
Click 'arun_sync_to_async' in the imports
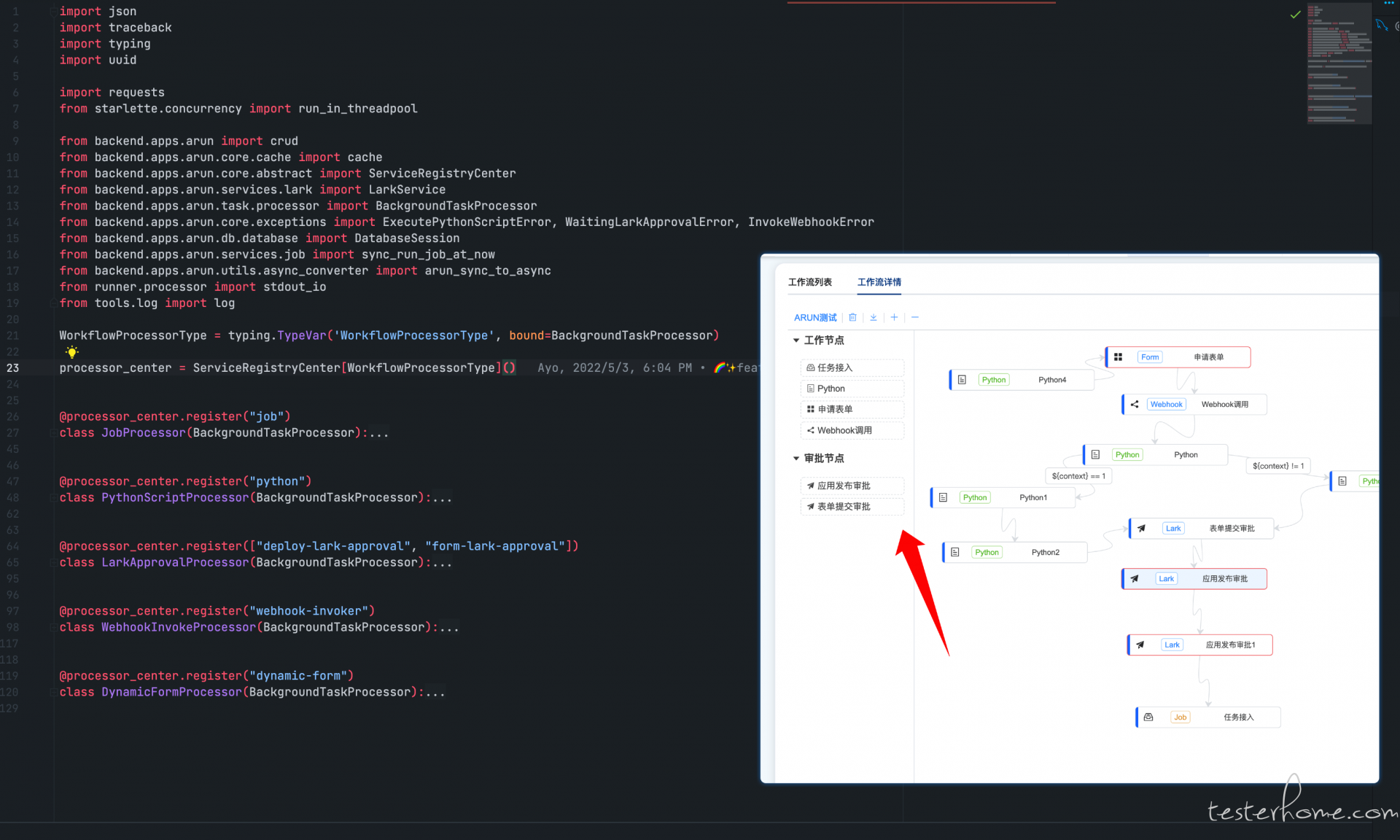coord(488,271)
